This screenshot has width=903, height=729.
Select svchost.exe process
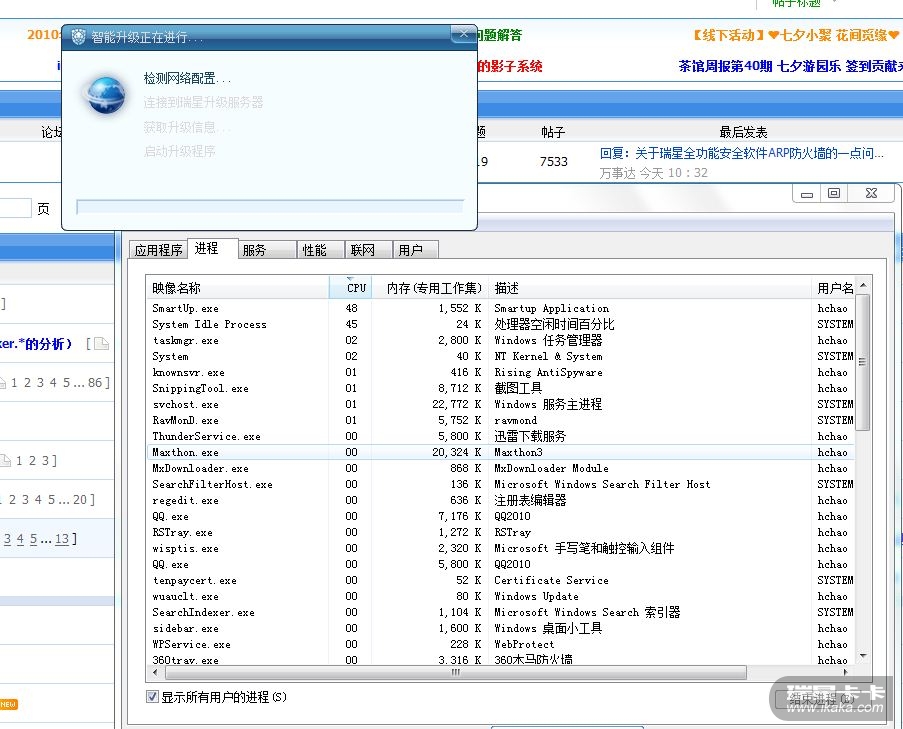pyautogui.click(x=501, y=404)
